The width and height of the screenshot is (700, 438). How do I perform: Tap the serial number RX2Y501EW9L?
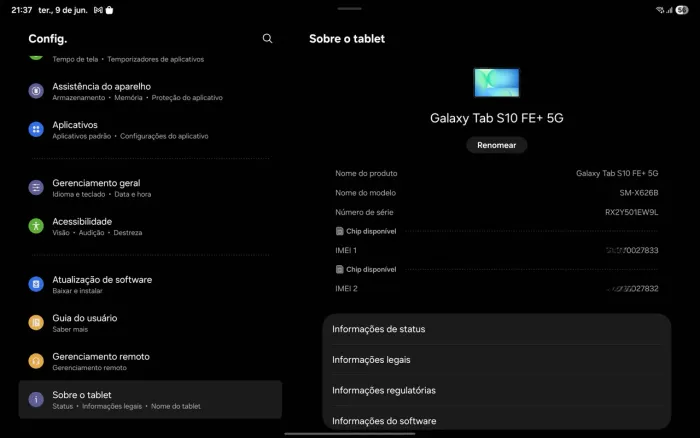click(631, 212)
